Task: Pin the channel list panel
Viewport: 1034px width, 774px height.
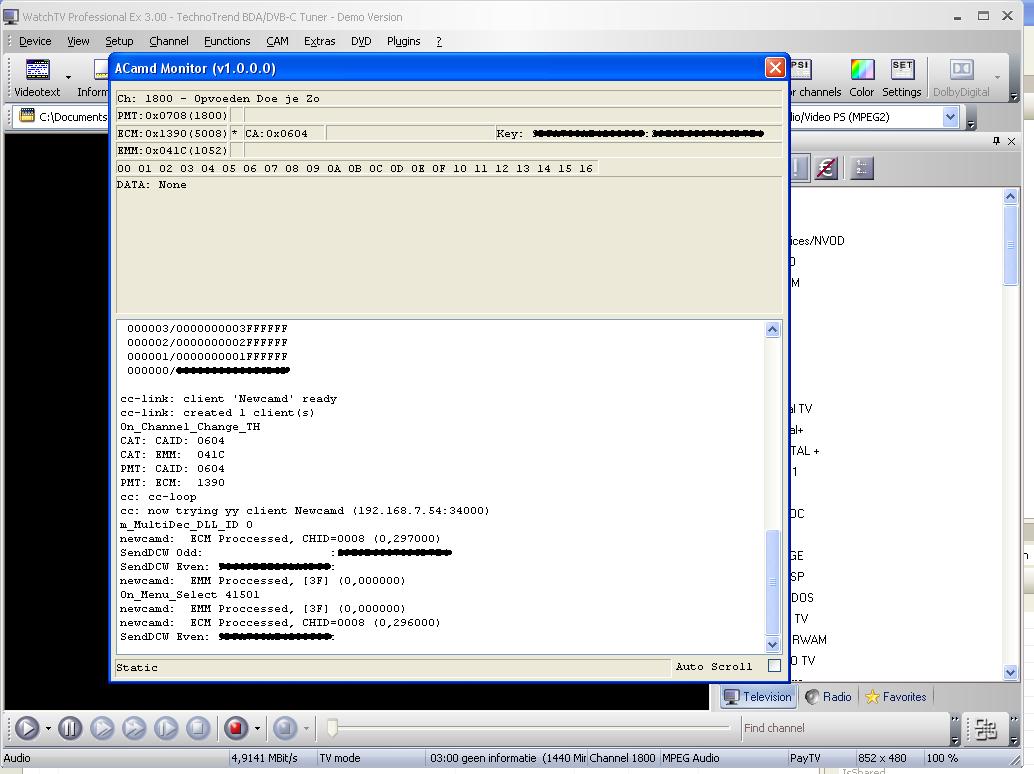Action: [996, 141]
